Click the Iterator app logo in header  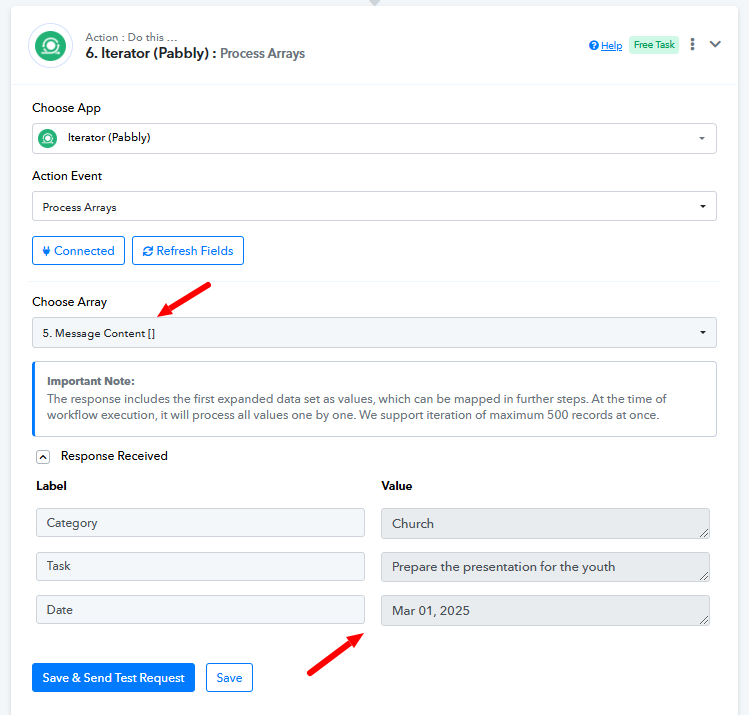pos(51,46)
